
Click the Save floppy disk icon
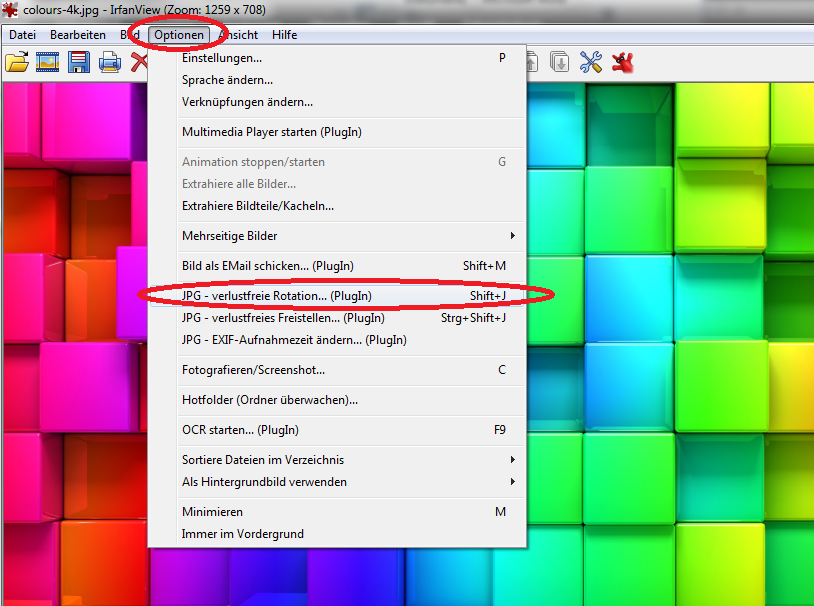[x=78, y=62]
